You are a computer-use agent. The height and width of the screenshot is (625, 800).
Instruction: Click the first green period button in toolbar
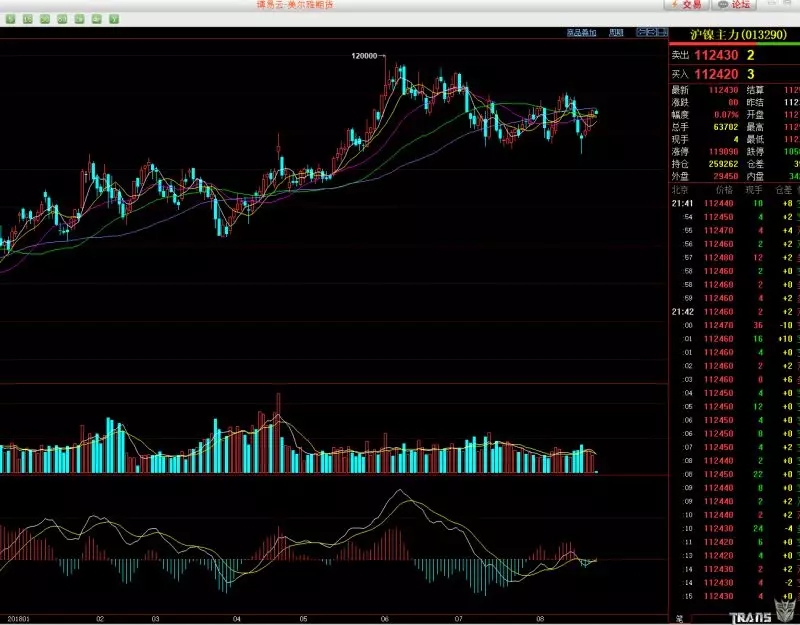coord(10,19)
